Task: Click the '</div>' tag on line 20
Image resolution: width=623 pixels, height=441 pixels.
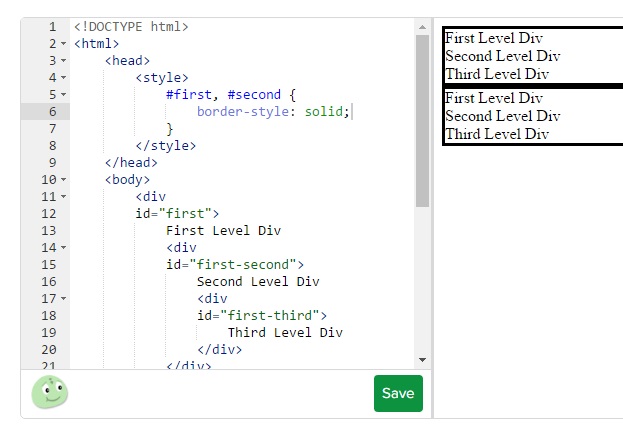Action: [x=219, y=350]
